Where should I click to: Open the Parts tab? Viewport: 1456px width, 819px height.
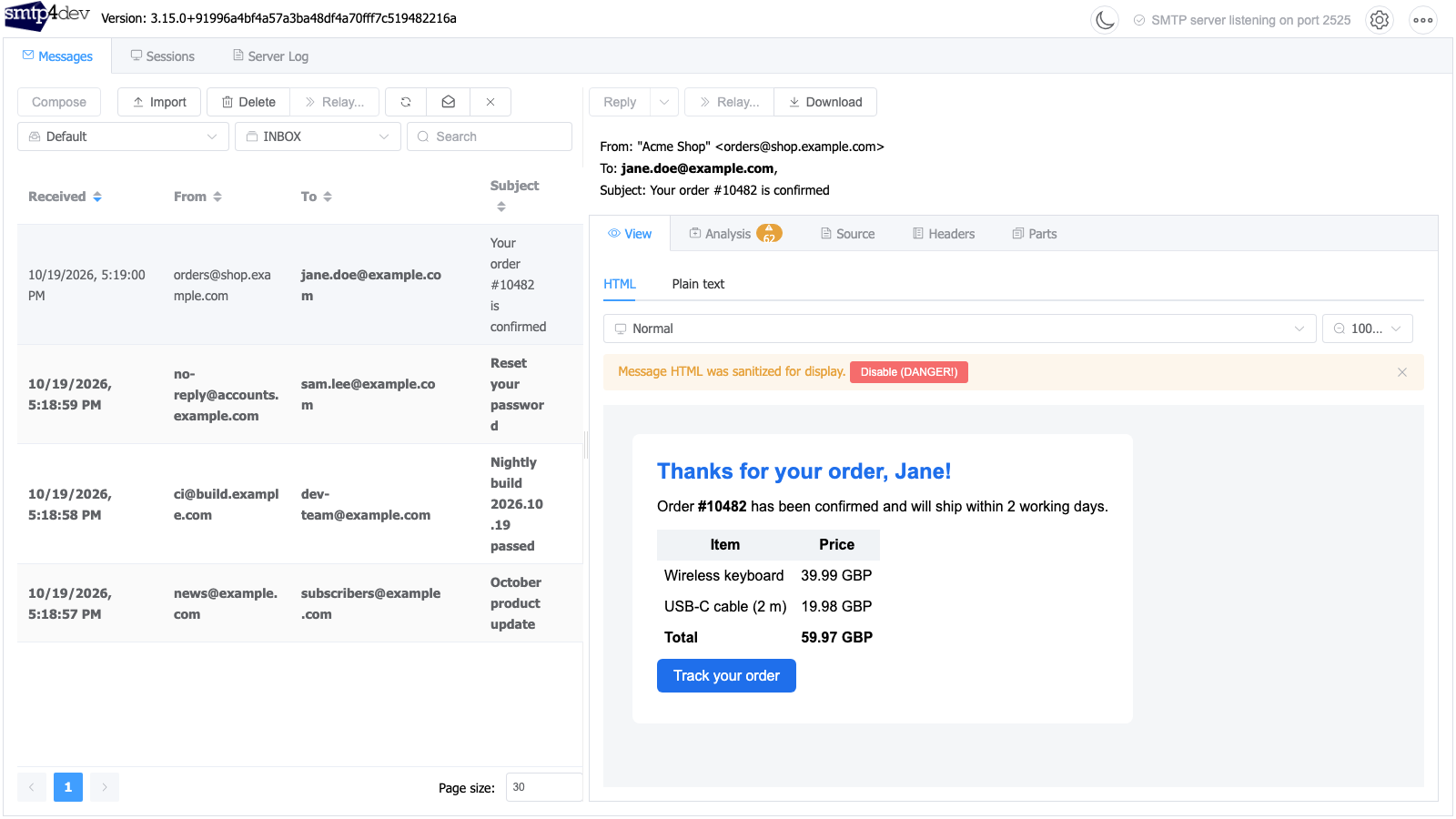pos(1035,234)
